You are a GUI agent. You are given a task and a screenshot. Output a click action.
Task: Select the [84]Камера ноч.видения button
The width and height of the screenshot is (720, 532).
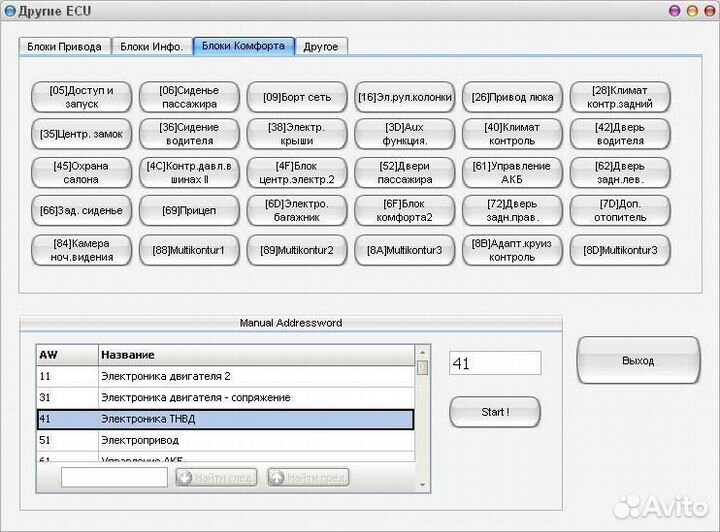[x=81, y=249]
